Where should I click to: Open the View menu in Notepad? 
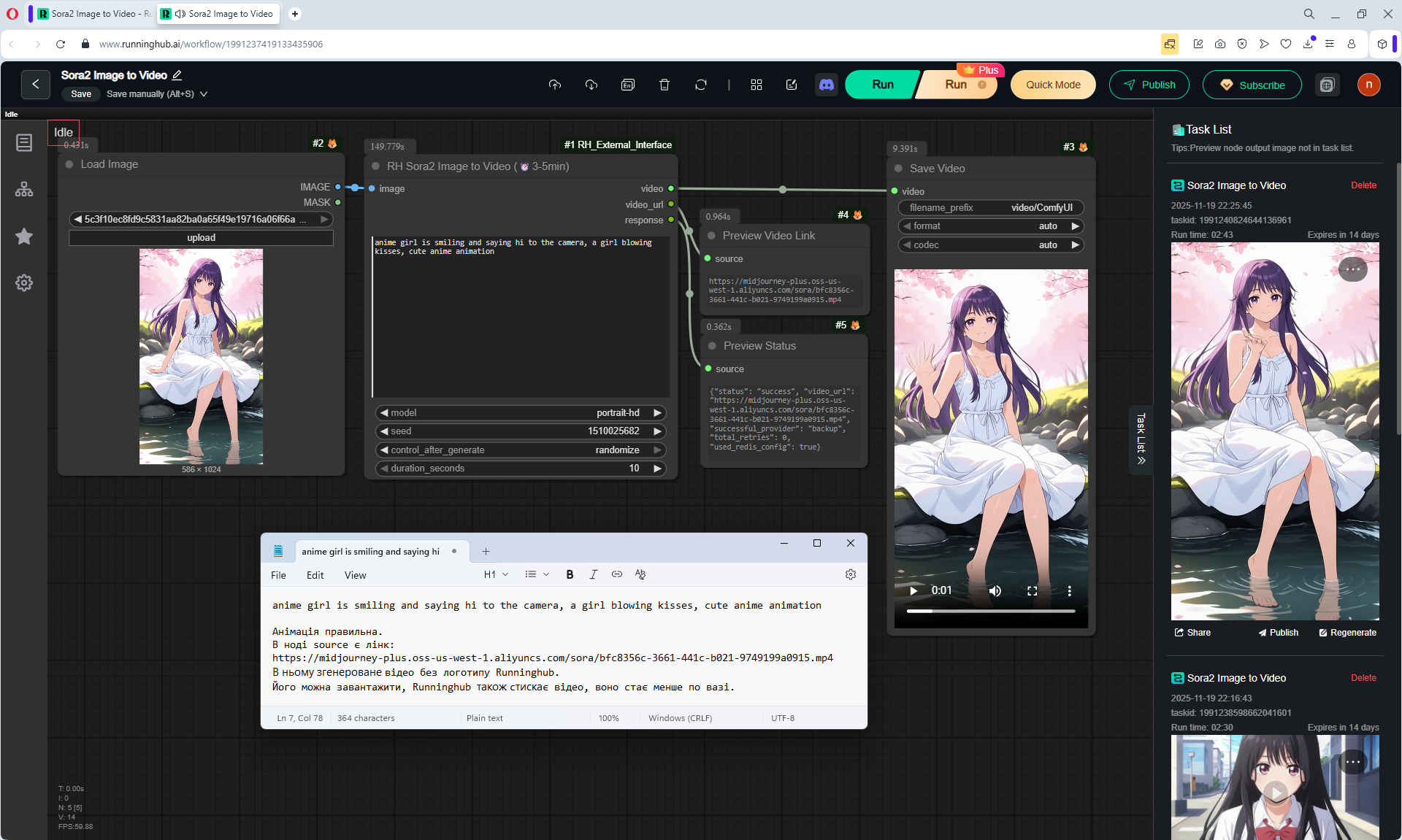point(355,575)
